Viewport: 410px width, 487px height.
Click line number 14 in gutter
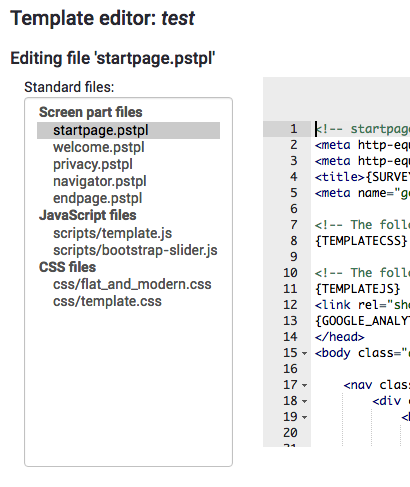pyautogui.click(x=290, y=337)
